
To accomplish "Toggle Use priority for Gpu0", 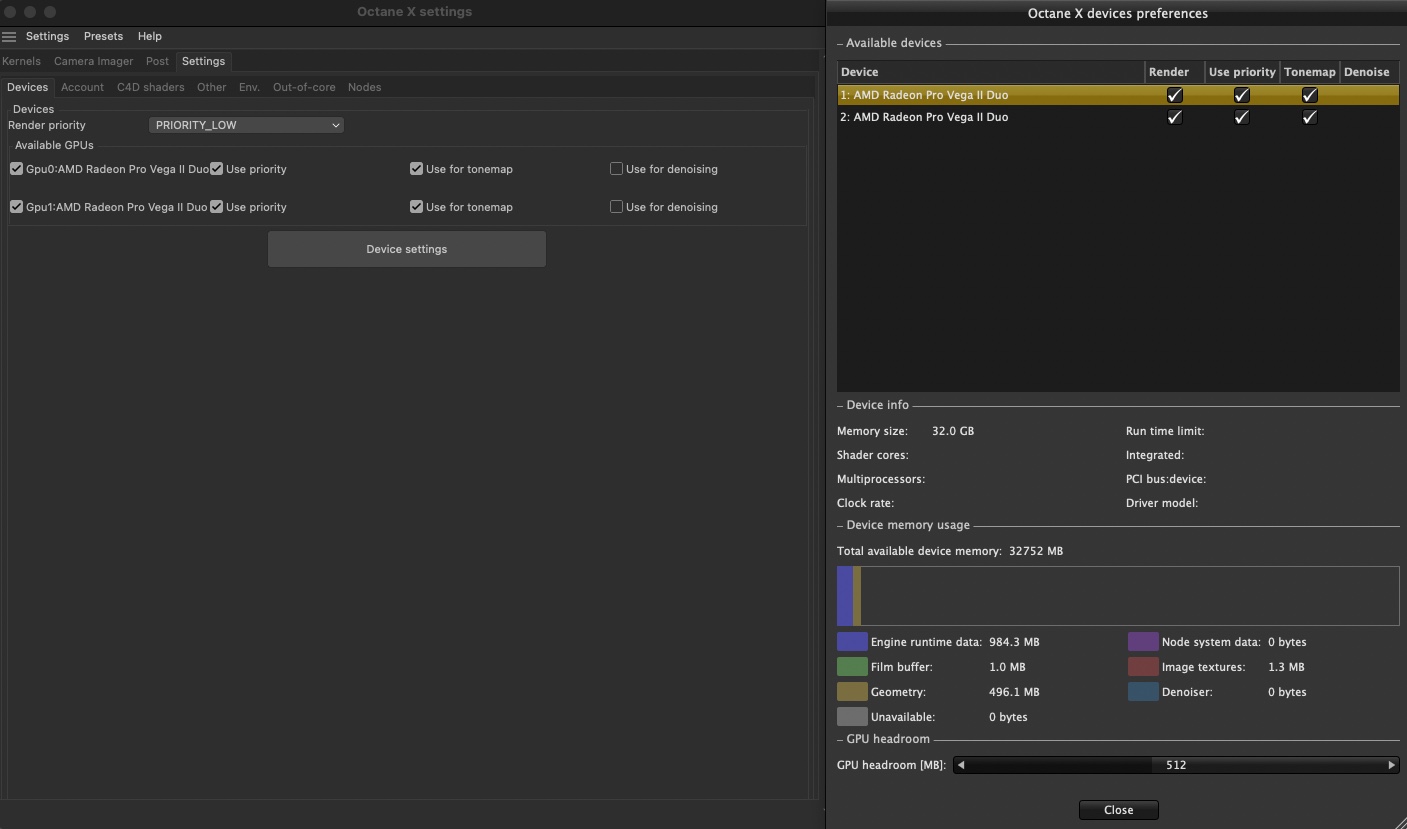I will point(216,169).
